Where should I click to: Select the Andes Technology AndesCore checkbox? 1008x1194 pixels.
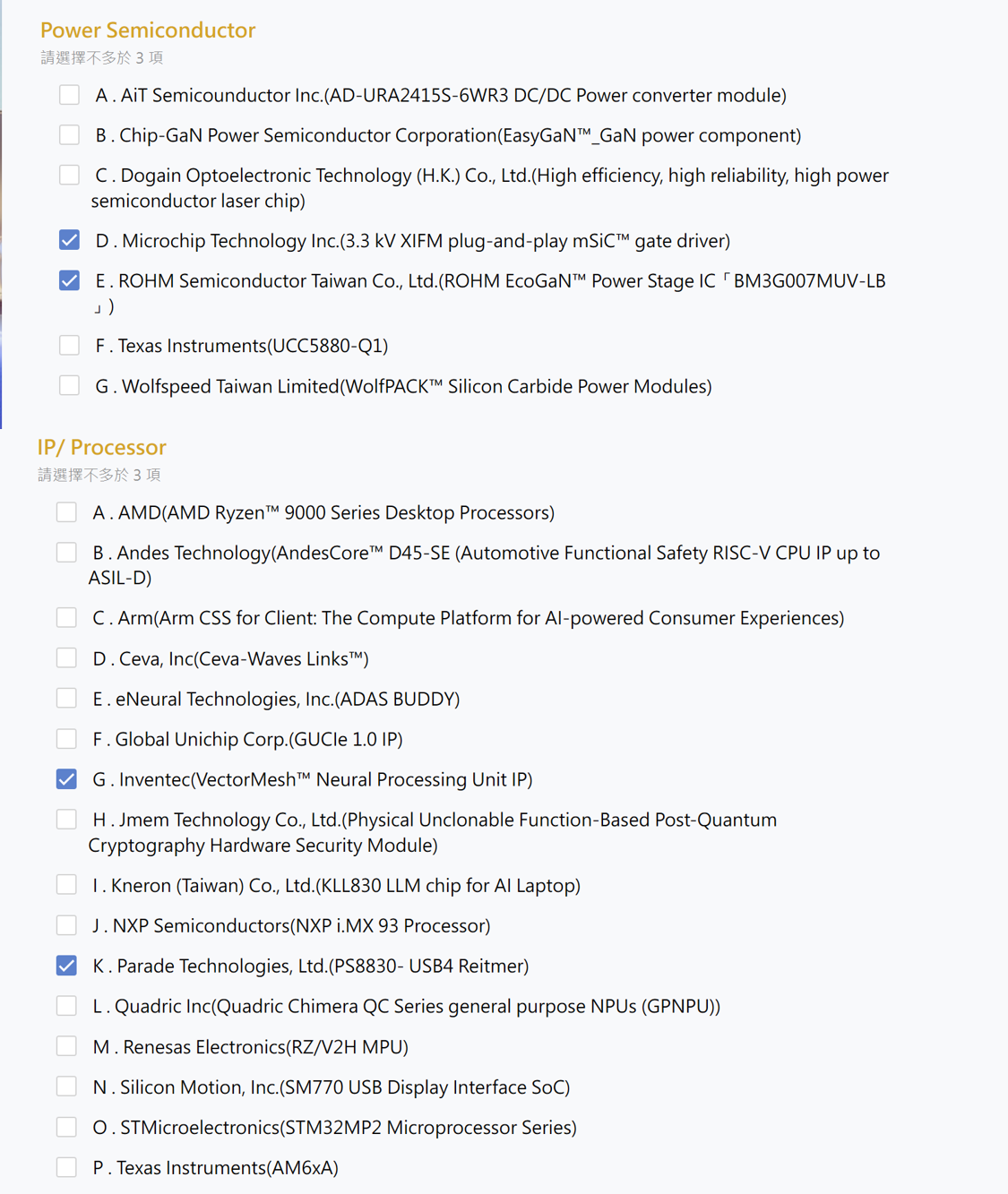[x=66, y=552]
